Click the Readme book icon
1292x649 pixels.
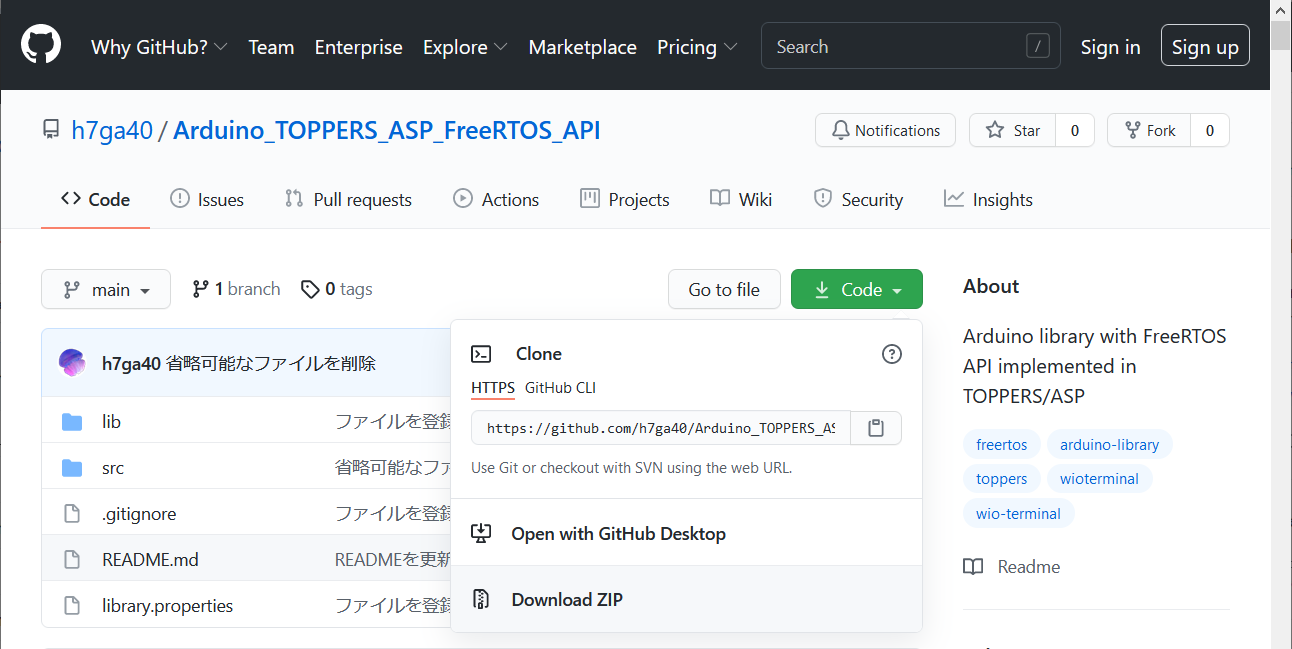pos(972,566)
